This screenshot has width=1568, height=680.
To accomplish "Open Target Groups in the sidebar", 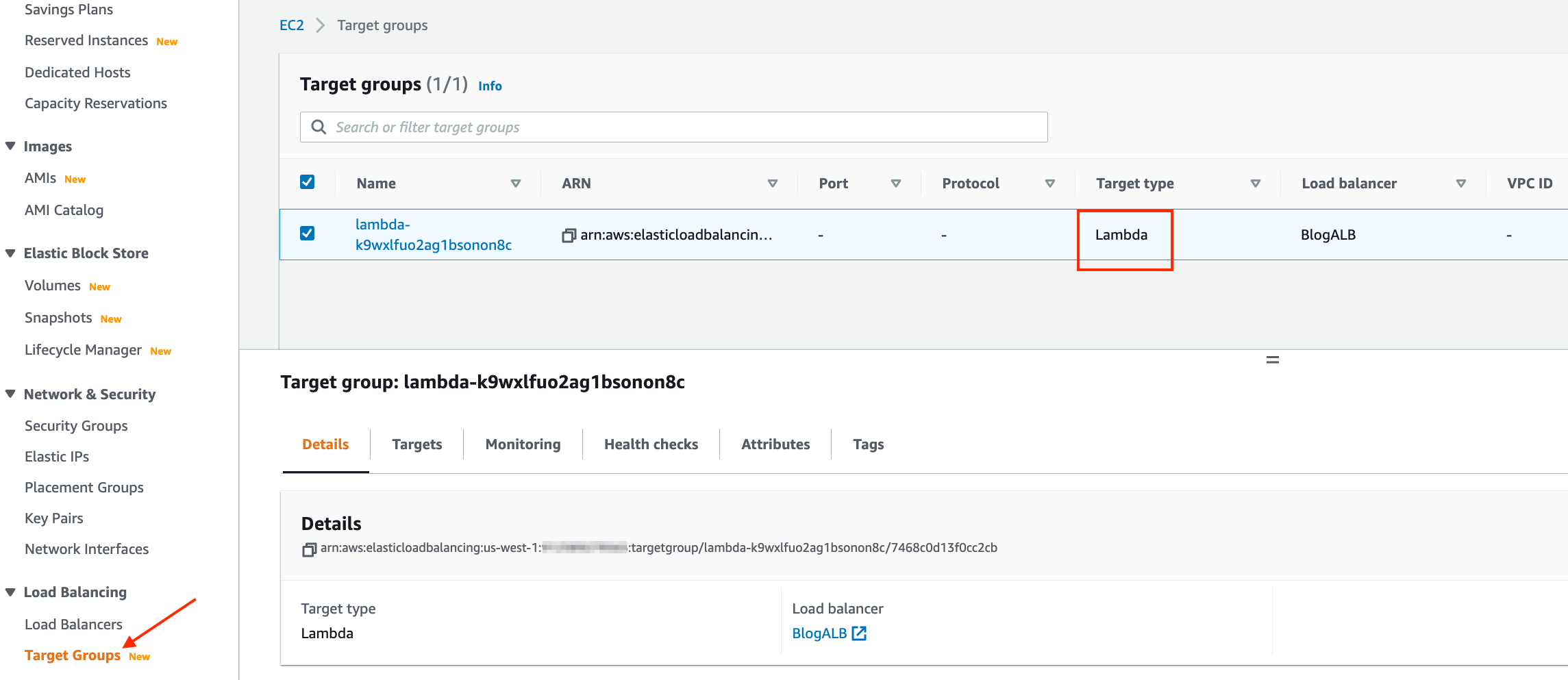I will (x=73, y=655).
